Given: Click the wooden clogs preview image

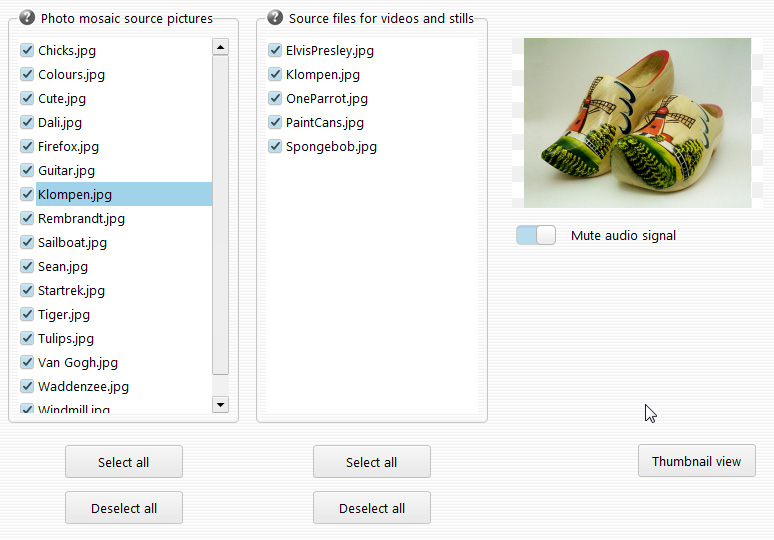Looking at the screenshot, I should coord(636,122).
